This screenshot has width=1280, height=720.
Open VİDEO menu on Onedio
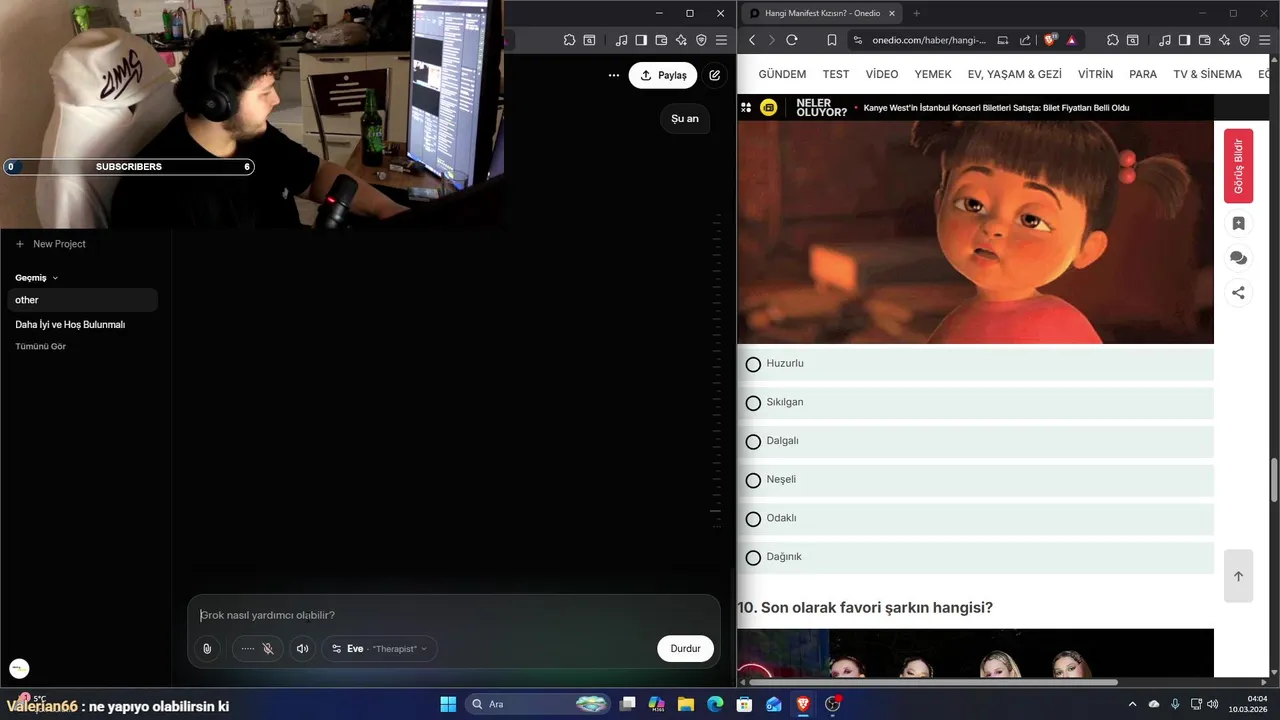[x=882, y=74]
